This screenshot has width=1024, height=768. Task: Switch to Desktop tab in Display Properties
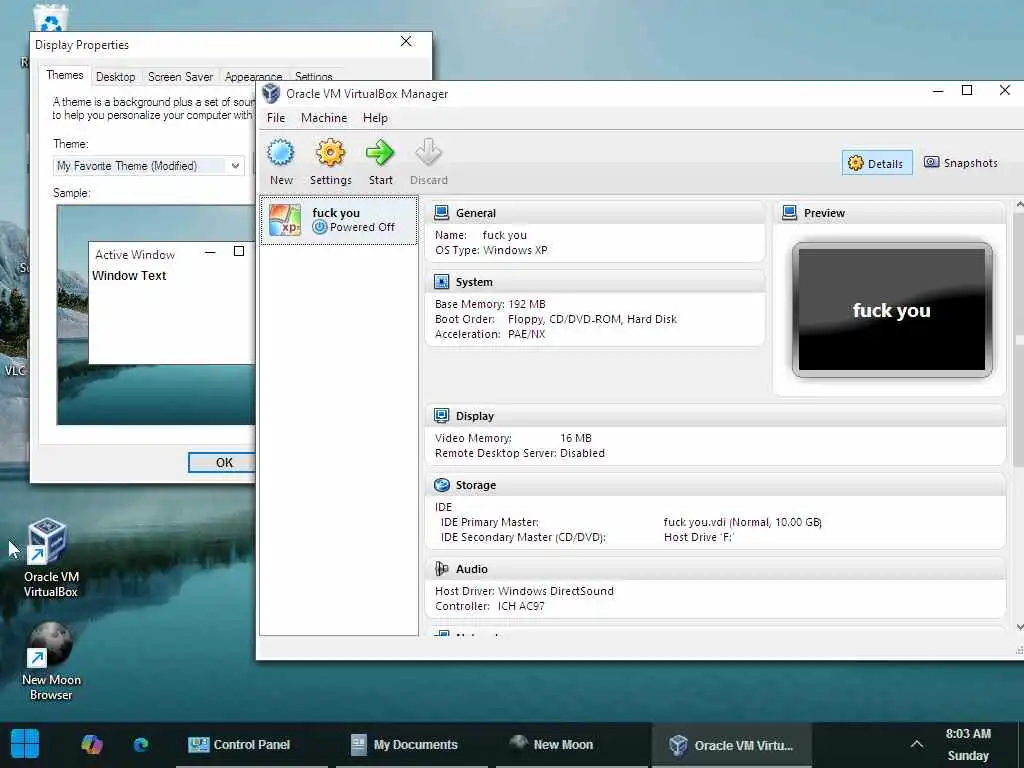tap(116, 77)
